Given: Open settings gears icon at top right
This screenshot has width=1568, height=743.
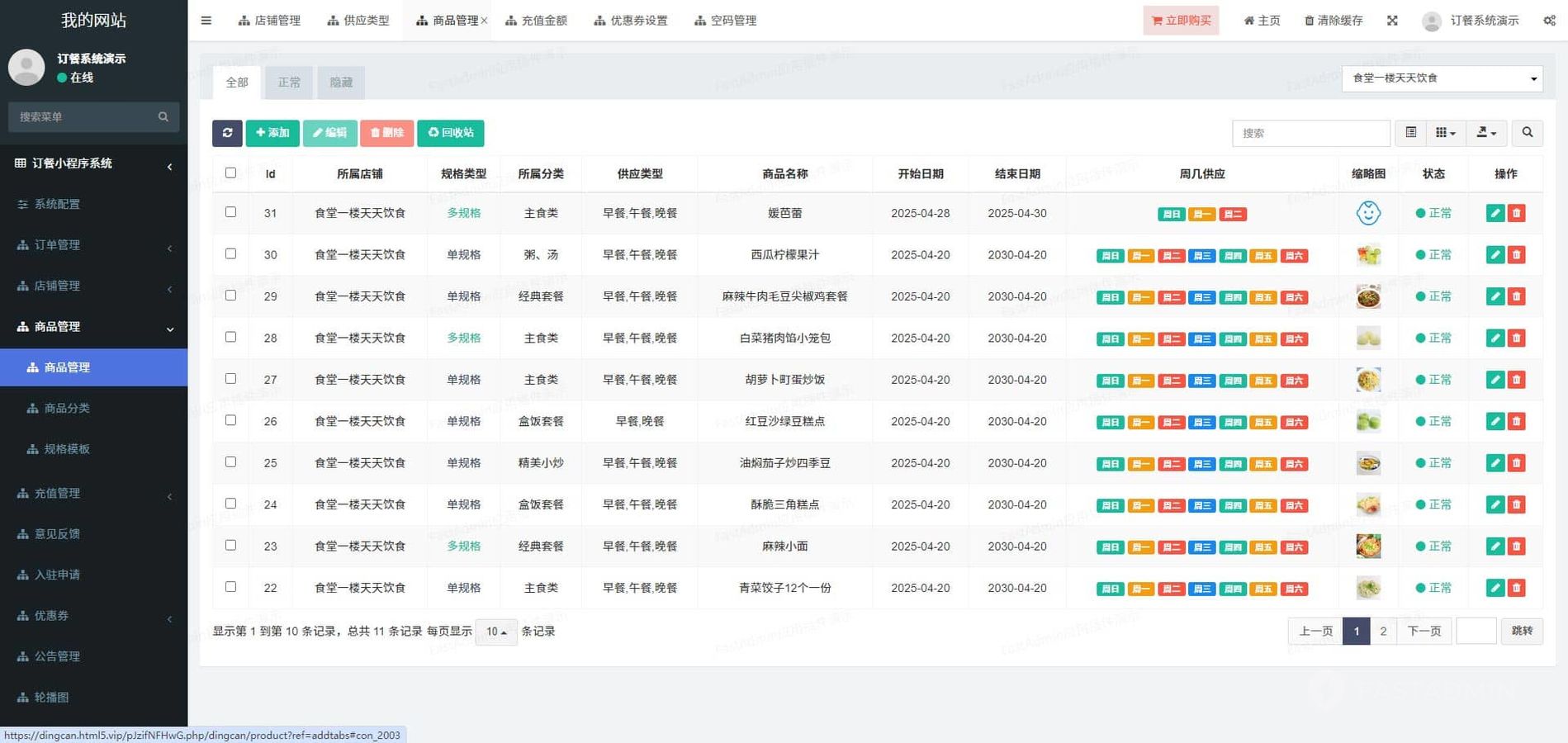Looking at the screenshot, I should pyautogui.click(x=1549, y=21).
